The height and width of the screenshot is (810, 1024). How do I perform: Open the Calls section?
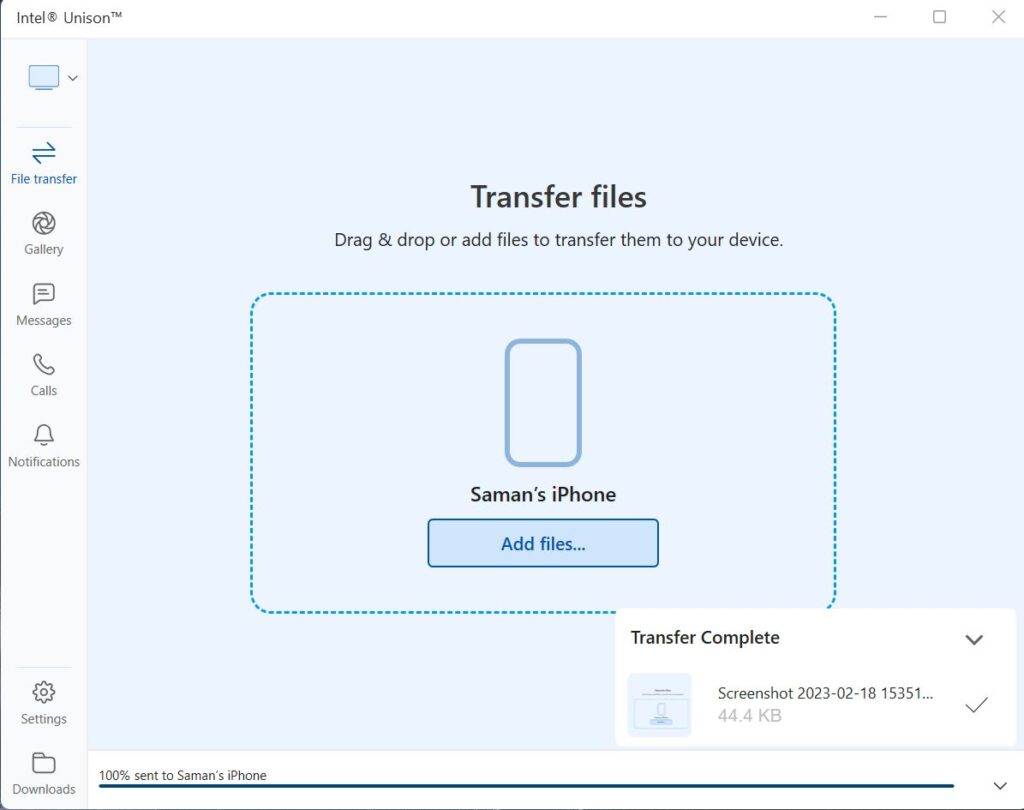(x=44, y=375)
